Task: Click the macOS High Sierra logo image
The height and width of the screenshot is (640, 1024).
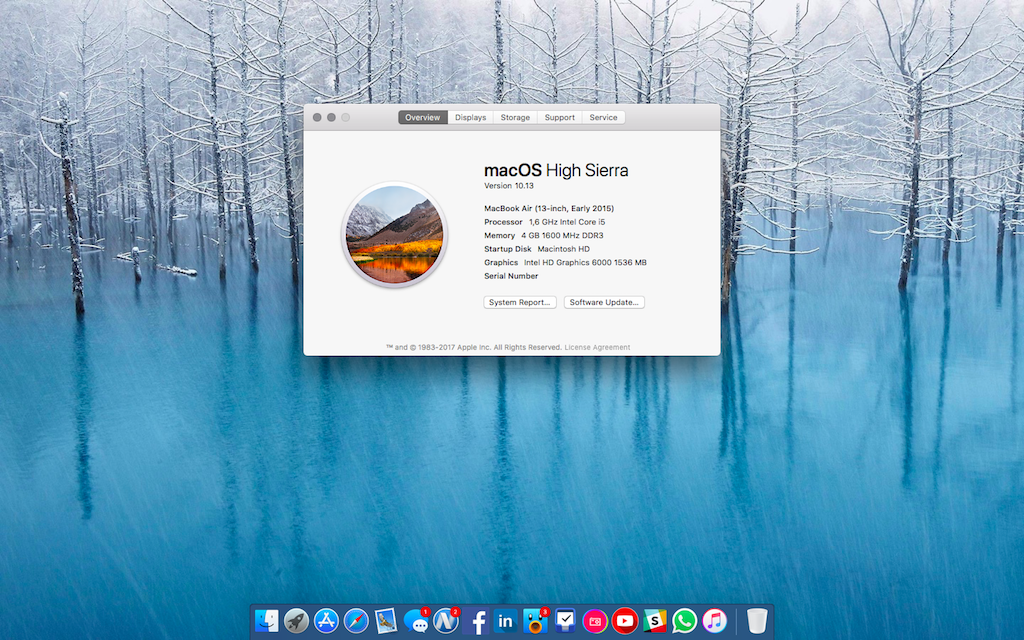Action: click(394, 235)
